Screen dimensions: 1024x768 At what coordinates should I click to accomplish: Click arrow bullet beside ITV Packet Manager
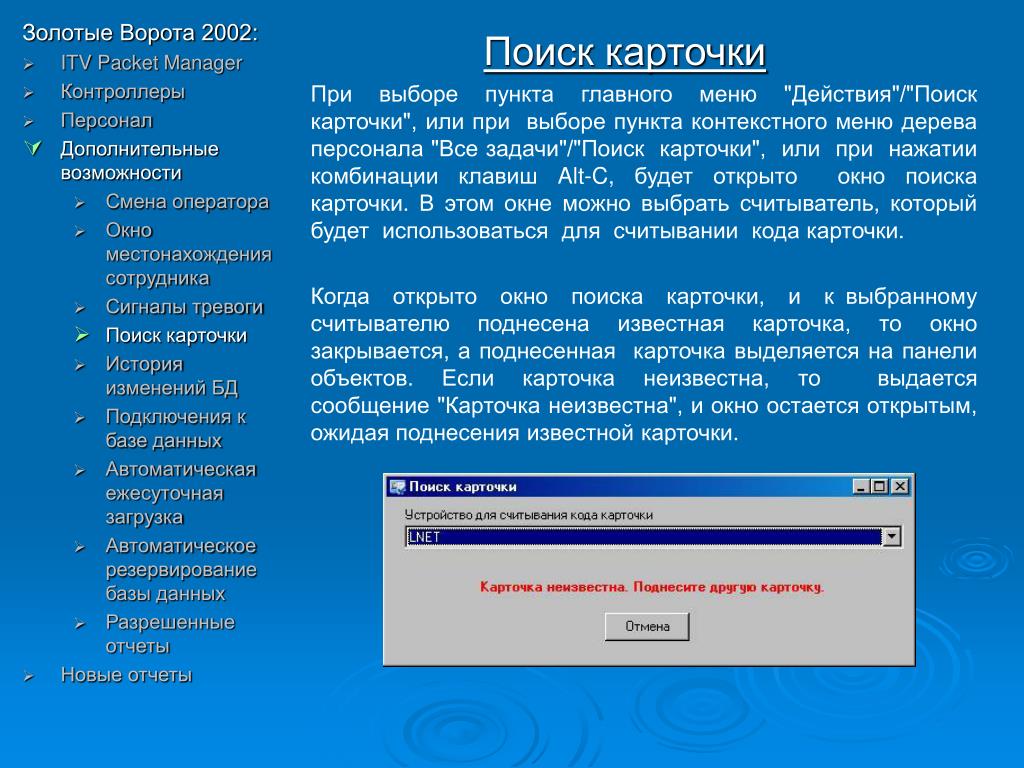[x=29, y=65]
